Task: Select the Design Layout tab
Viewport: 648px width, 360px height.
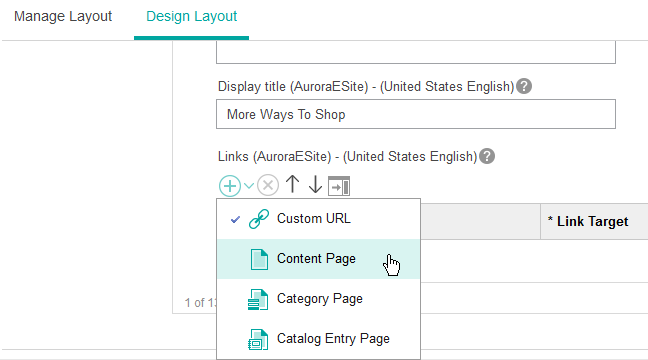Action: (x=191, y=16)
